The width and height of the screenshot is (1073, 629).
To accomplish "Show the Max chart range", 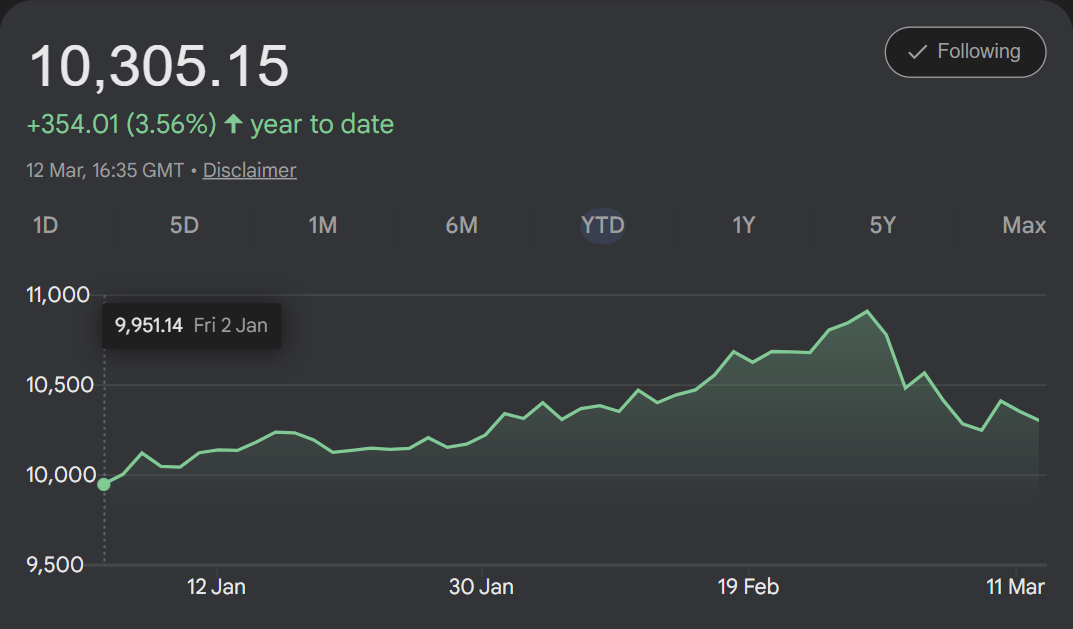I will [1024, 225].
